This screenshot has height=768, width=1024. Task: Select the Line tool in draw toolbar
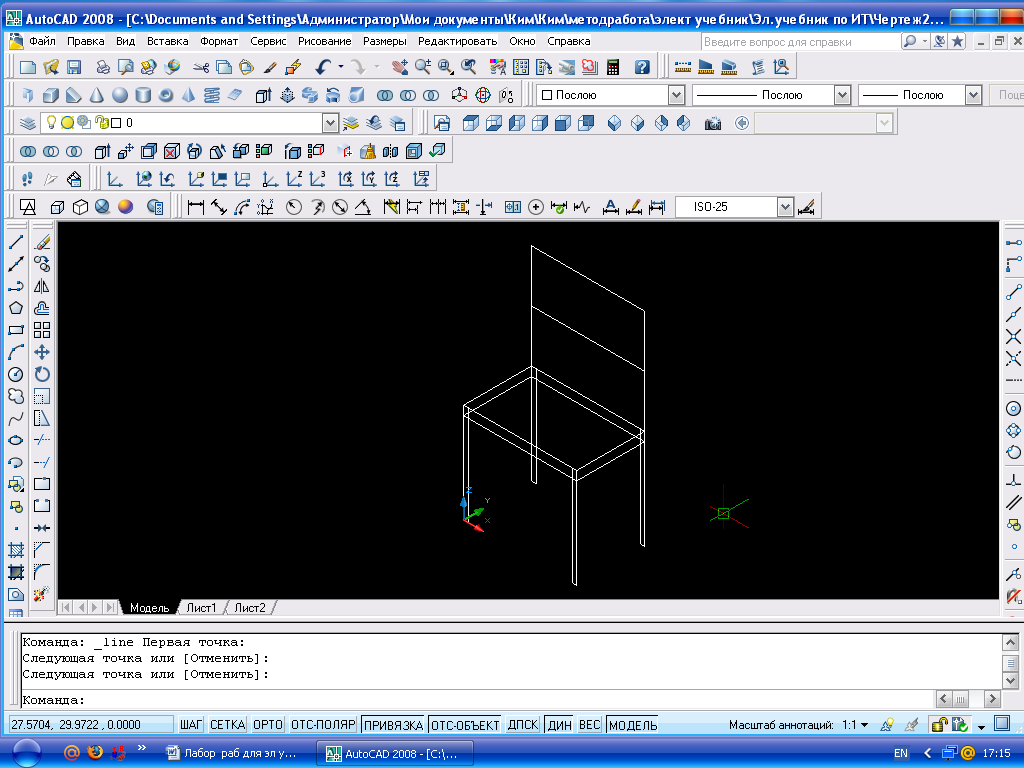point(16,242)
